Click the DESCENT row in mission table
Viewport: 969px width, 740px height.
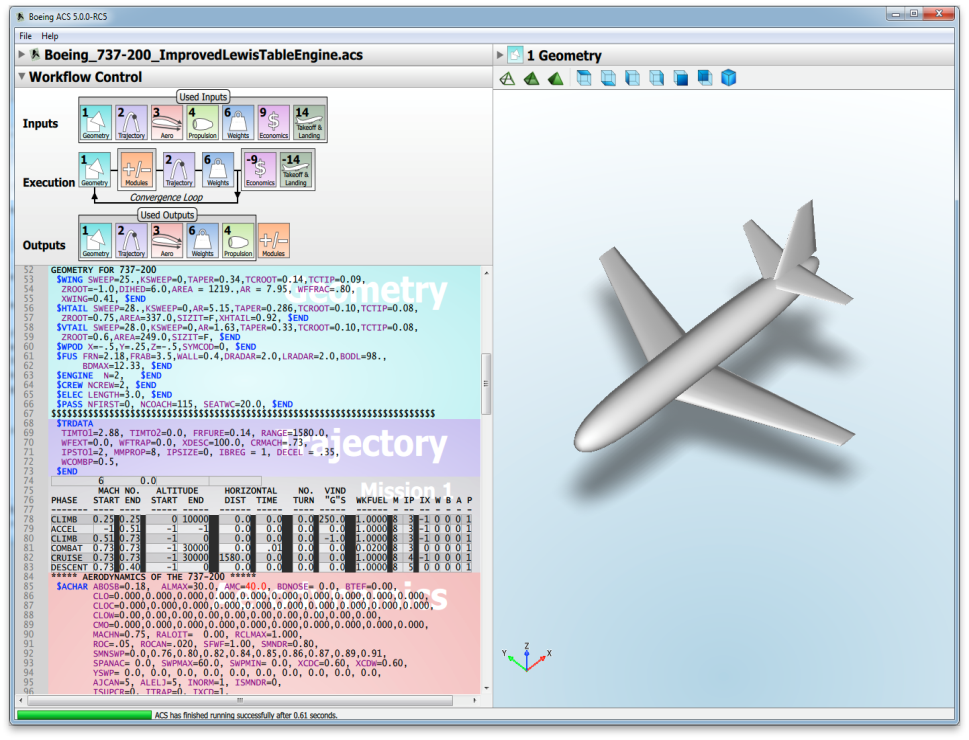(x=261, y=567)
